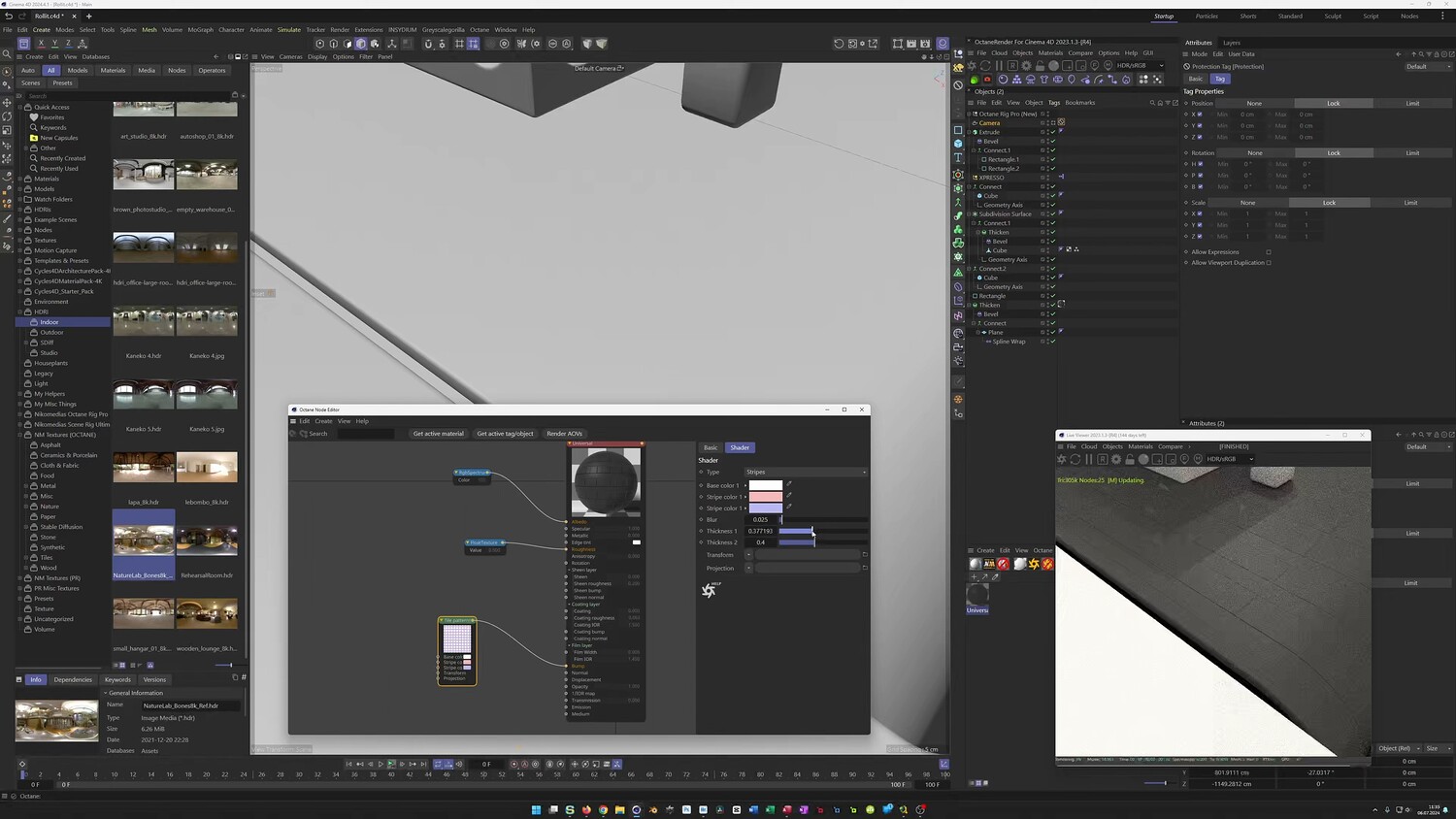Toggle enable checkmark for Extrude object
The image size is (1456, 819).
coord(1053,132)
